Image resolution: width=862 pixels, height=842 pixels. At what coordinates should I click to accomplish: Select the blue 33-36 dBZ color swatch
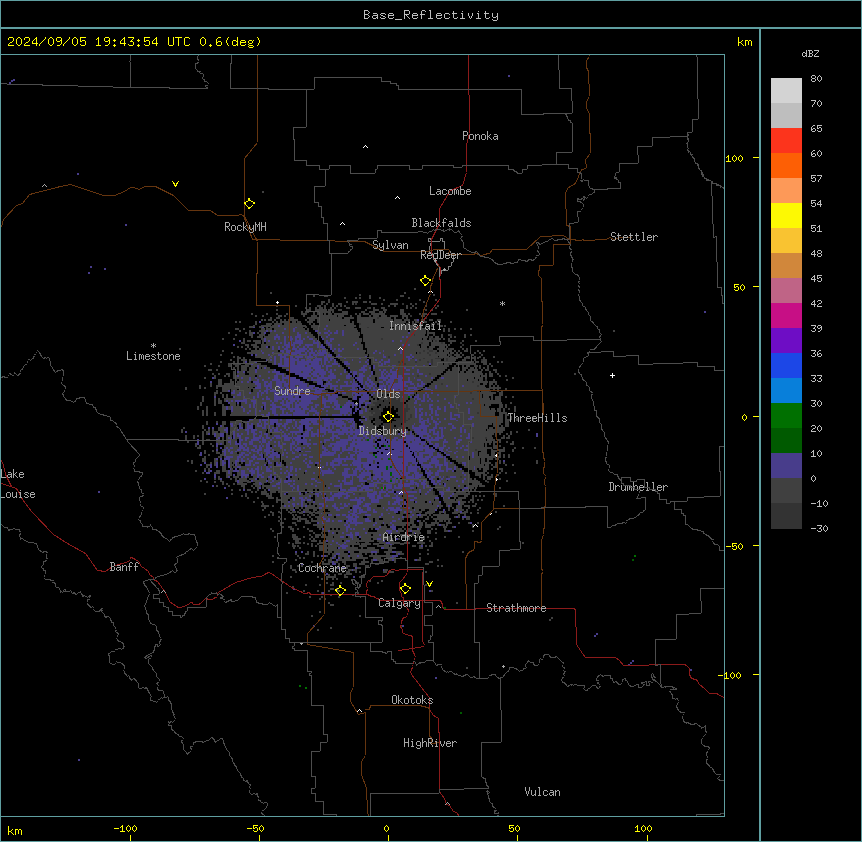pos(786,365)
